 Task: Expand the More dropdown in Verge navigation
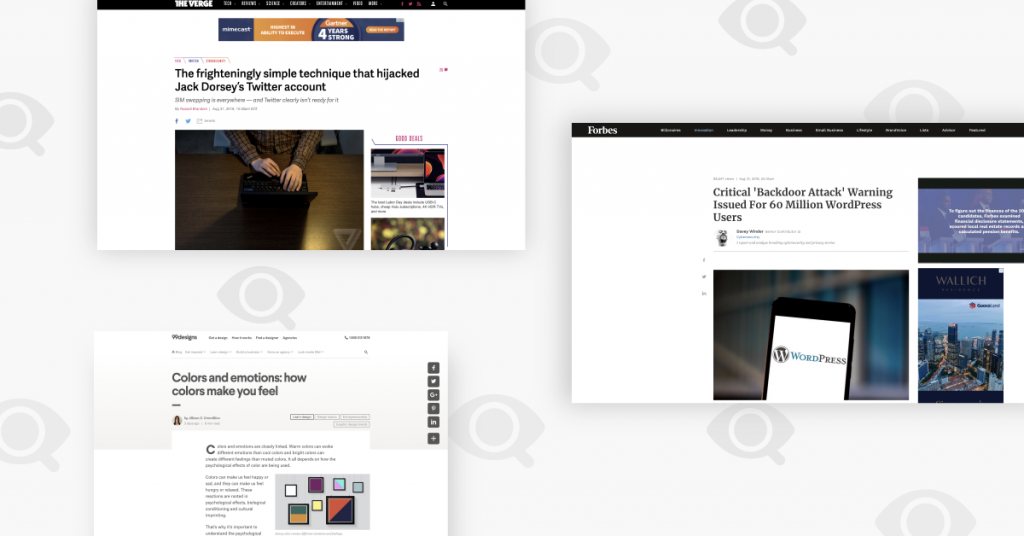click(x=375, y=4)
